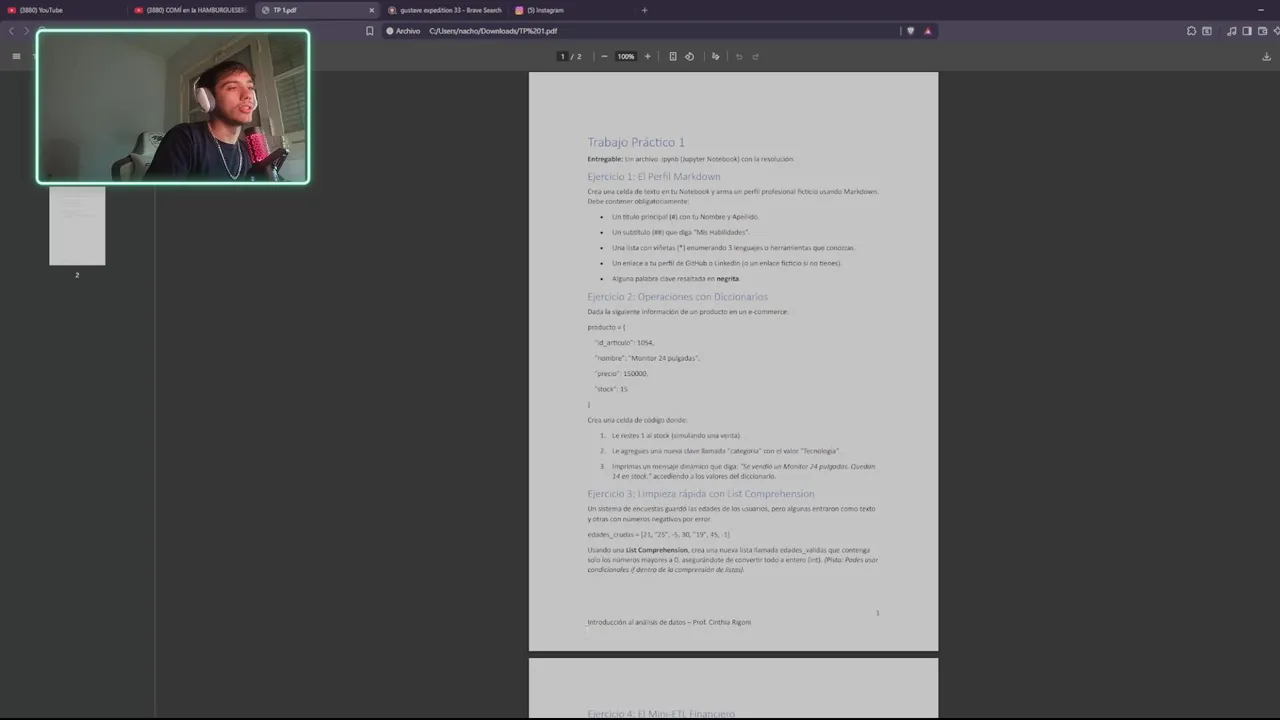Click the PDF page number field
This screenshot has height=720, width=1280.
coord(563,56)
